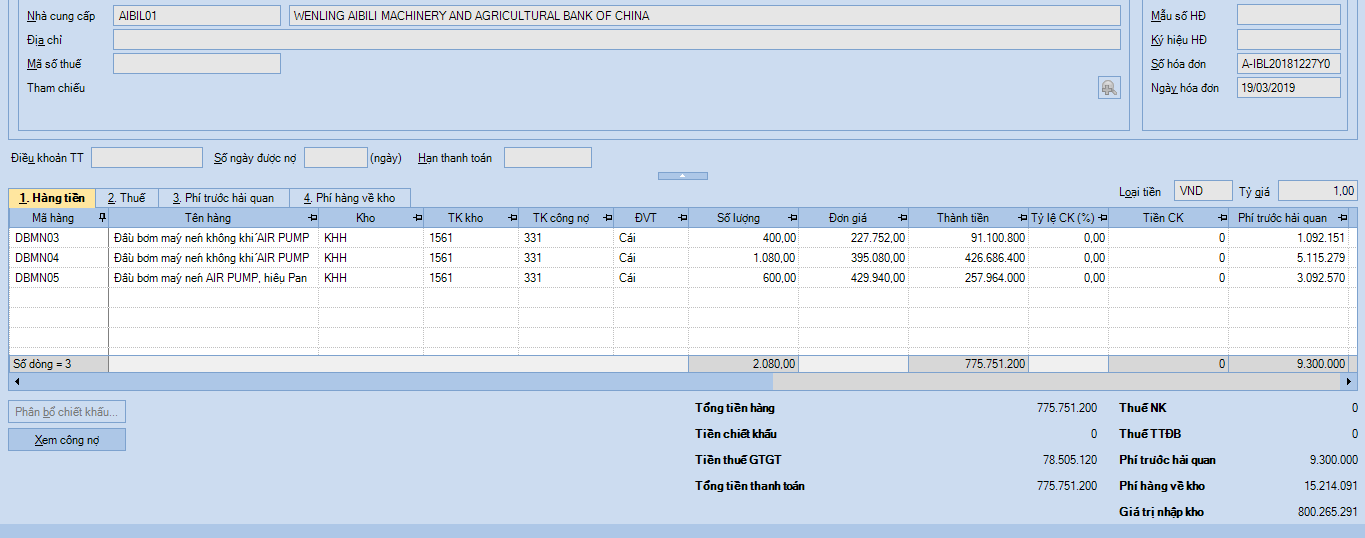Click TK công nợ cell in row DBMN04
Viewport: 1365px width, 538px height.
566,258
